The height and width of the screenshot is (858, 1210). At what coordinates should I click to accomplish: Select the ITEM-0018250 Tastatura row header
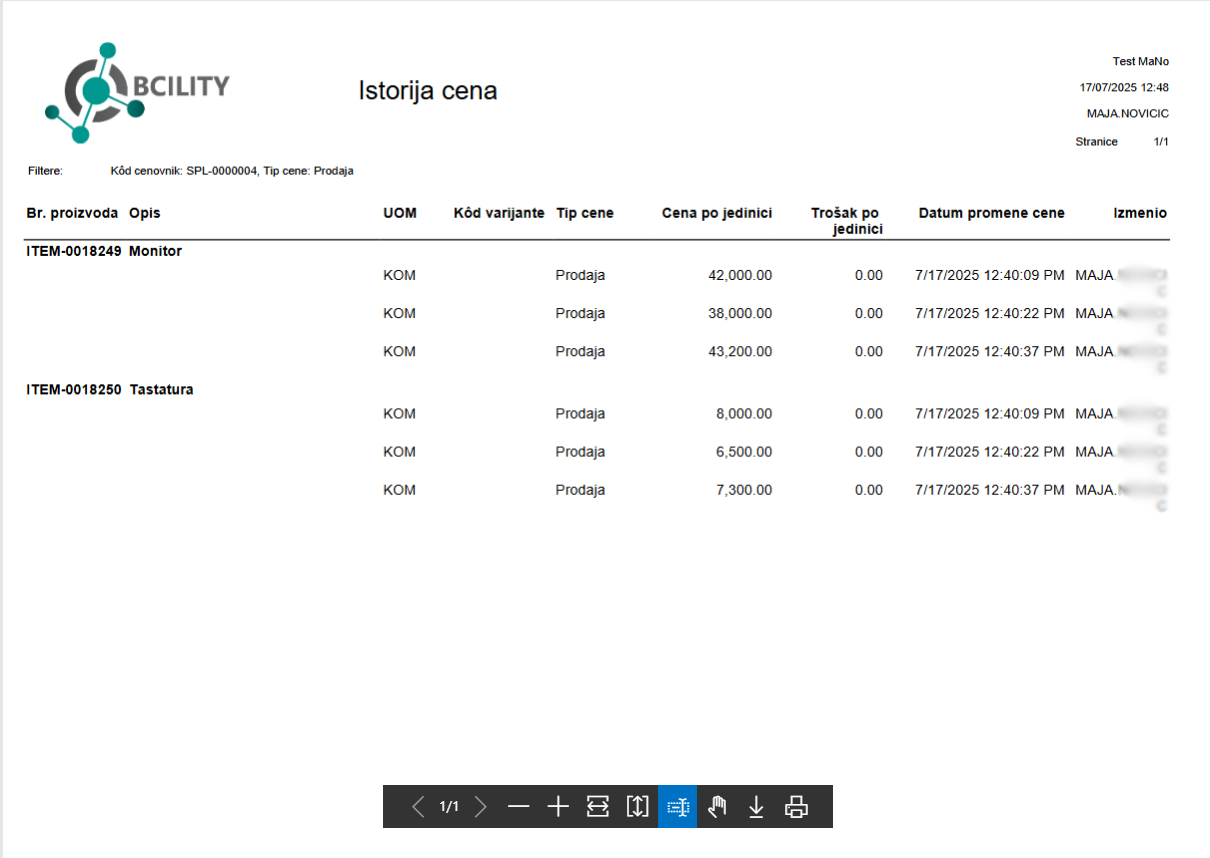110,390
